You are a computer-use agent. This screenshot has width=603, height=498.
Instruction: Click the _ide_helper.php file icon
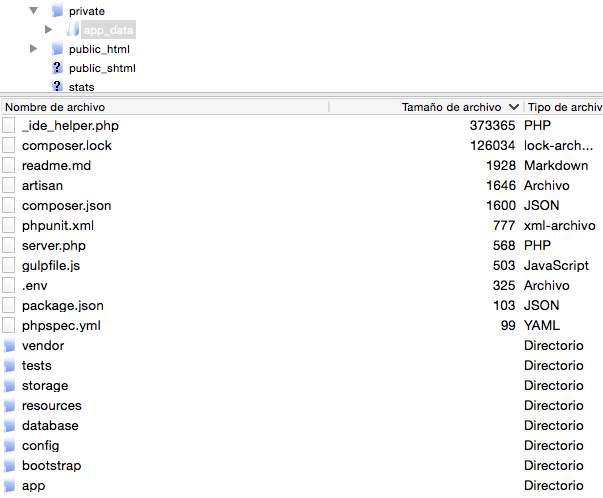(9, 126)
